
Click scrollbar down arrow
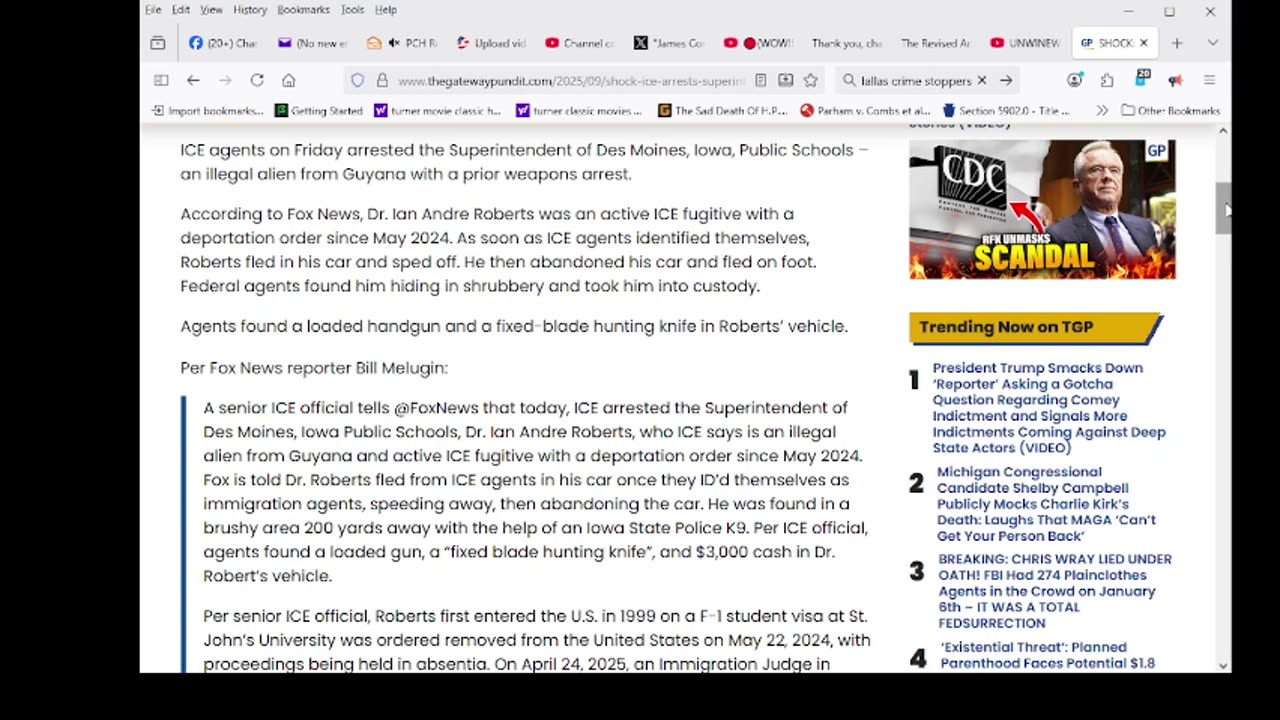point(1223,665)
